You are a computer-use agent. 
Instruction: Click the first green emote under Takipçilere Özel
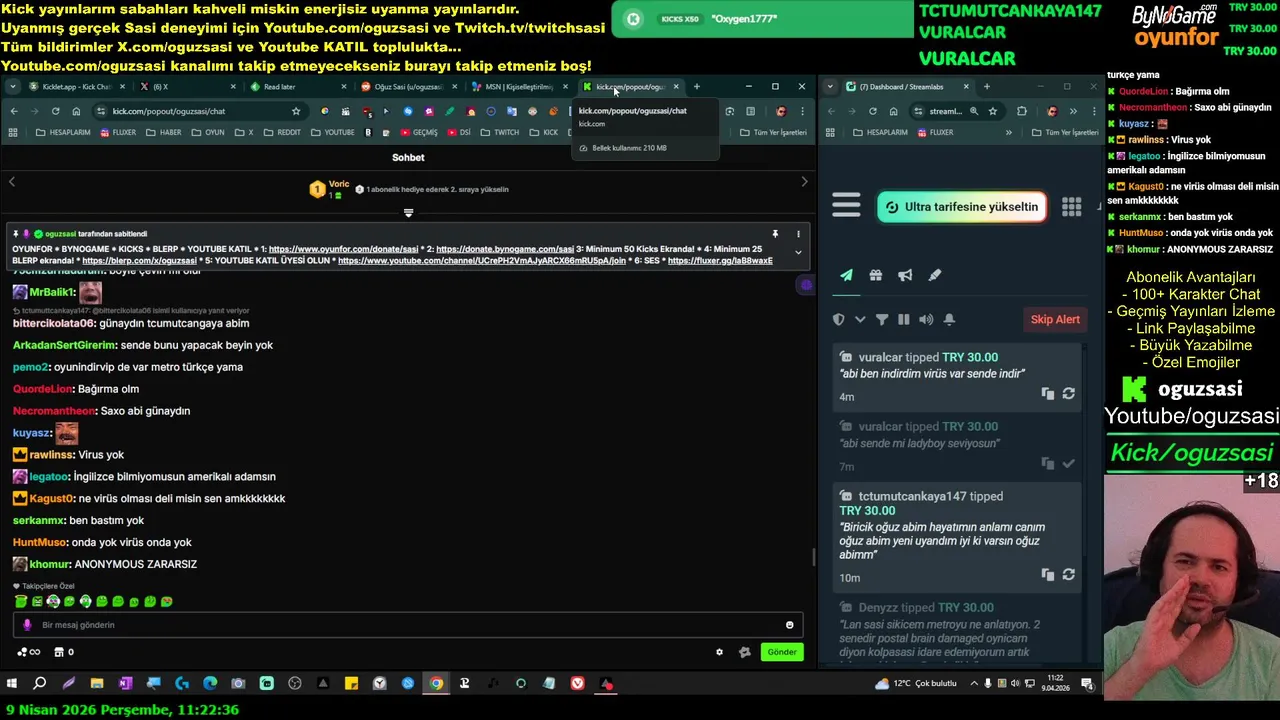click(x=21, y=602)
